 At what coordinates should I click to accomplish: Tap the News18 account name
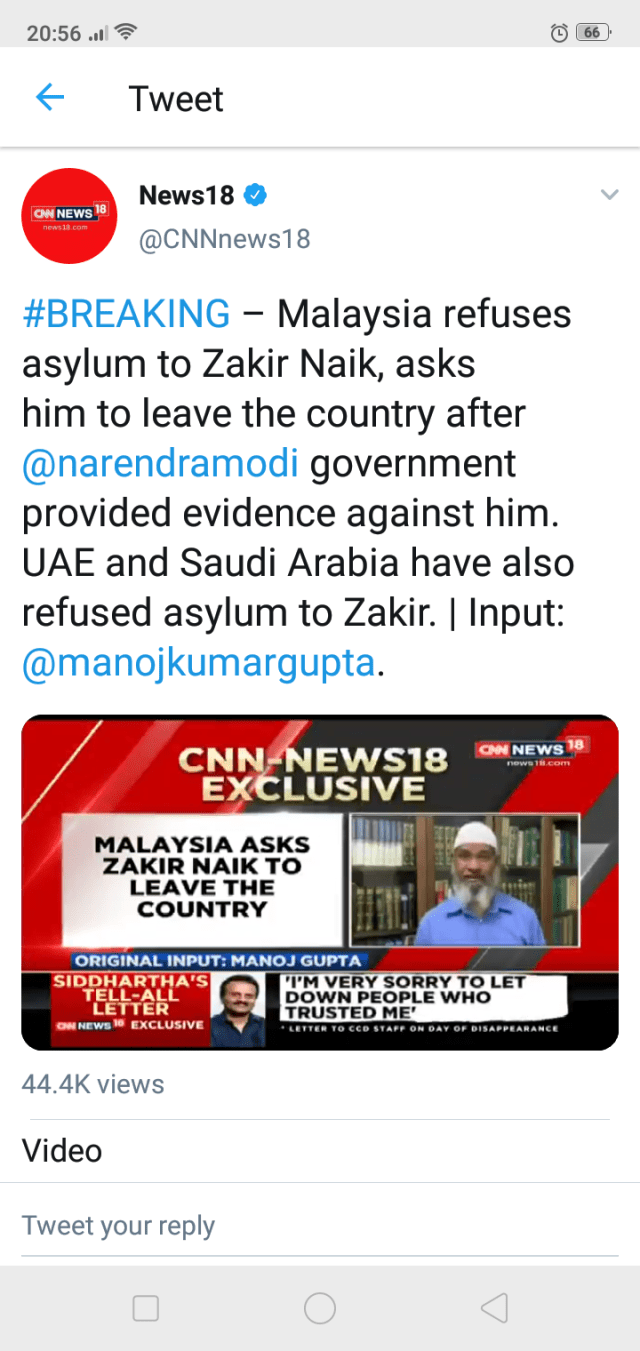coord(186,195)
